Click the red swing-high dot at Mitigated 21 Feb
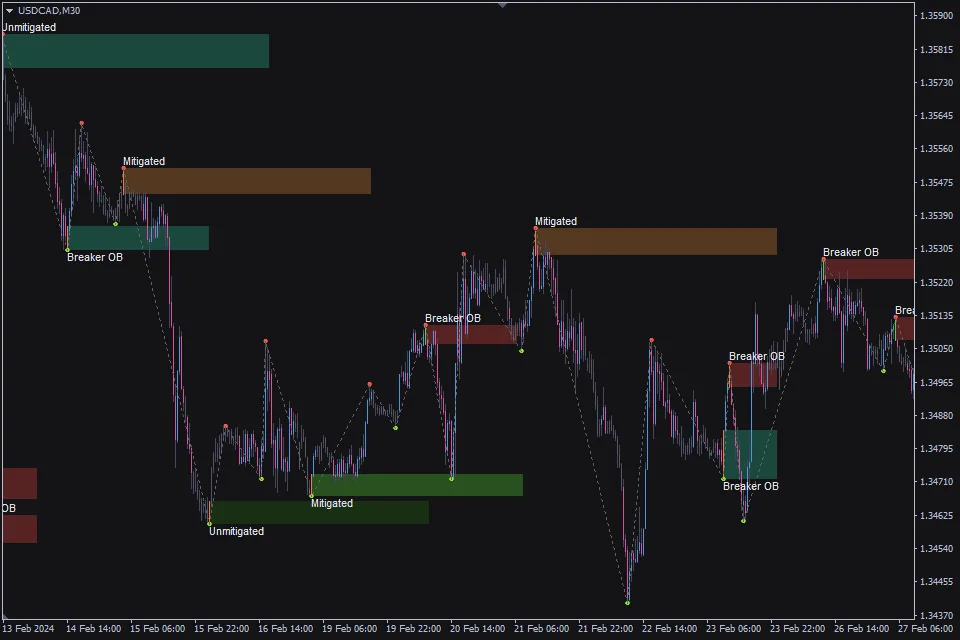Viewport: 960px width, 640px height. pyautogui.click(x=535, y=228)
